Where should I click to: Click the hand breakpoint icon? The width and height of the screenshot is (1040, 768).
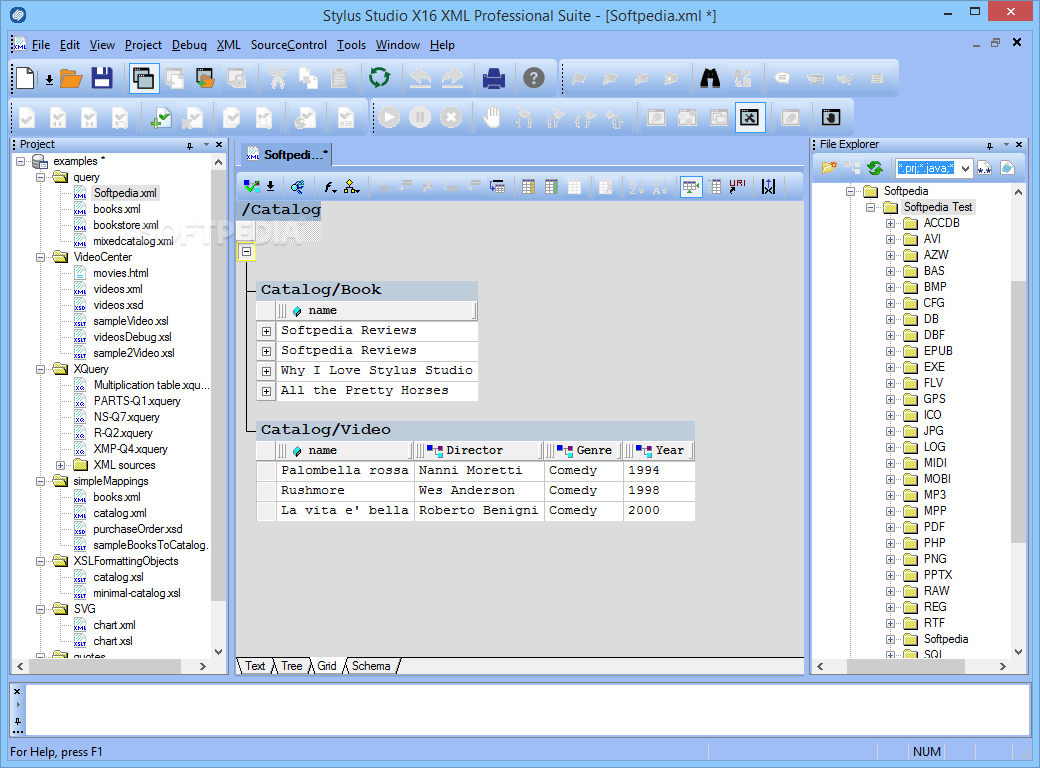point(491,118)
